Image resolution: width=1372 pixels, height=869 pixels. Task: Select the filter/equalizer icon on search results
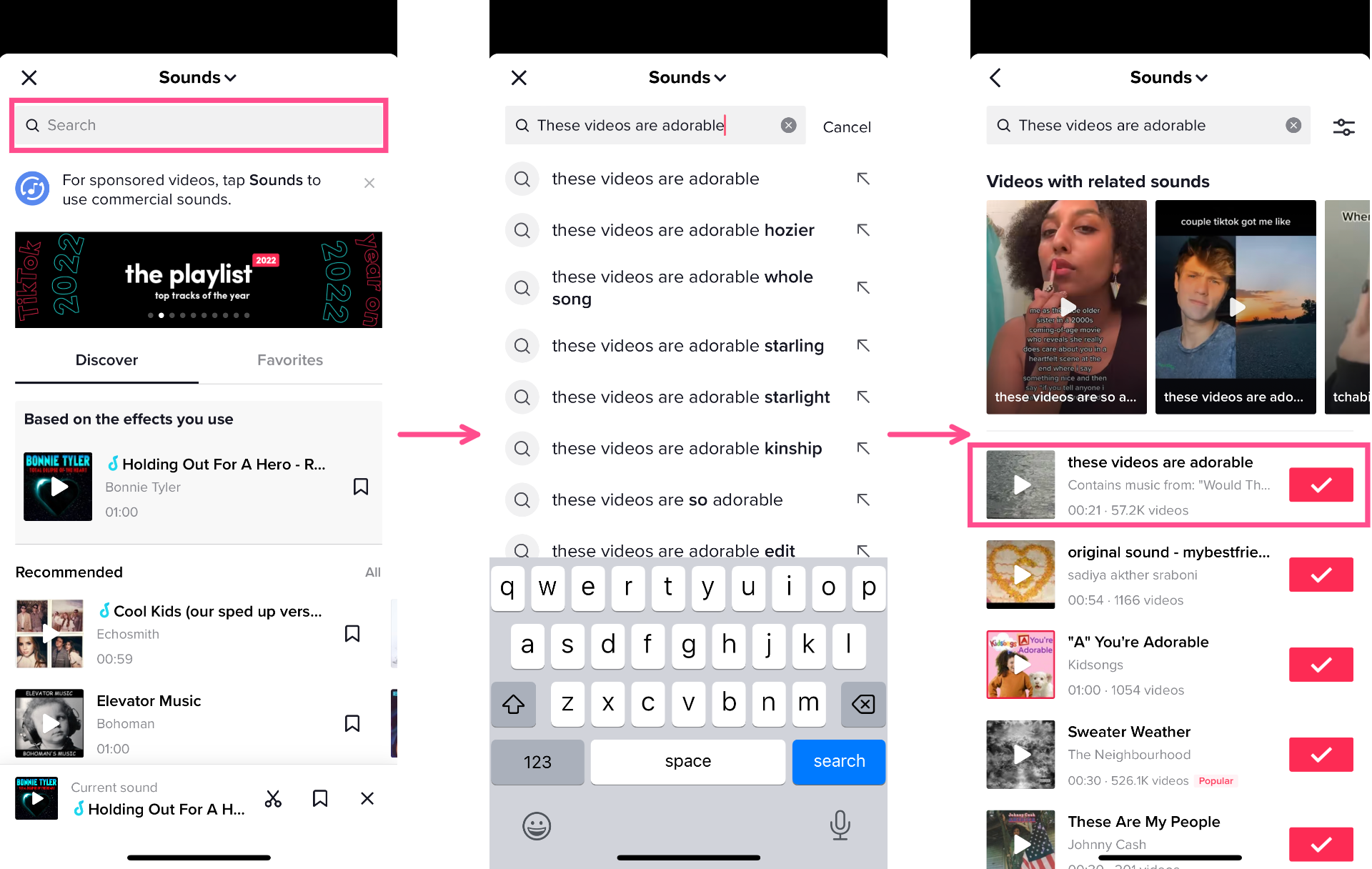pos(1344,126)
